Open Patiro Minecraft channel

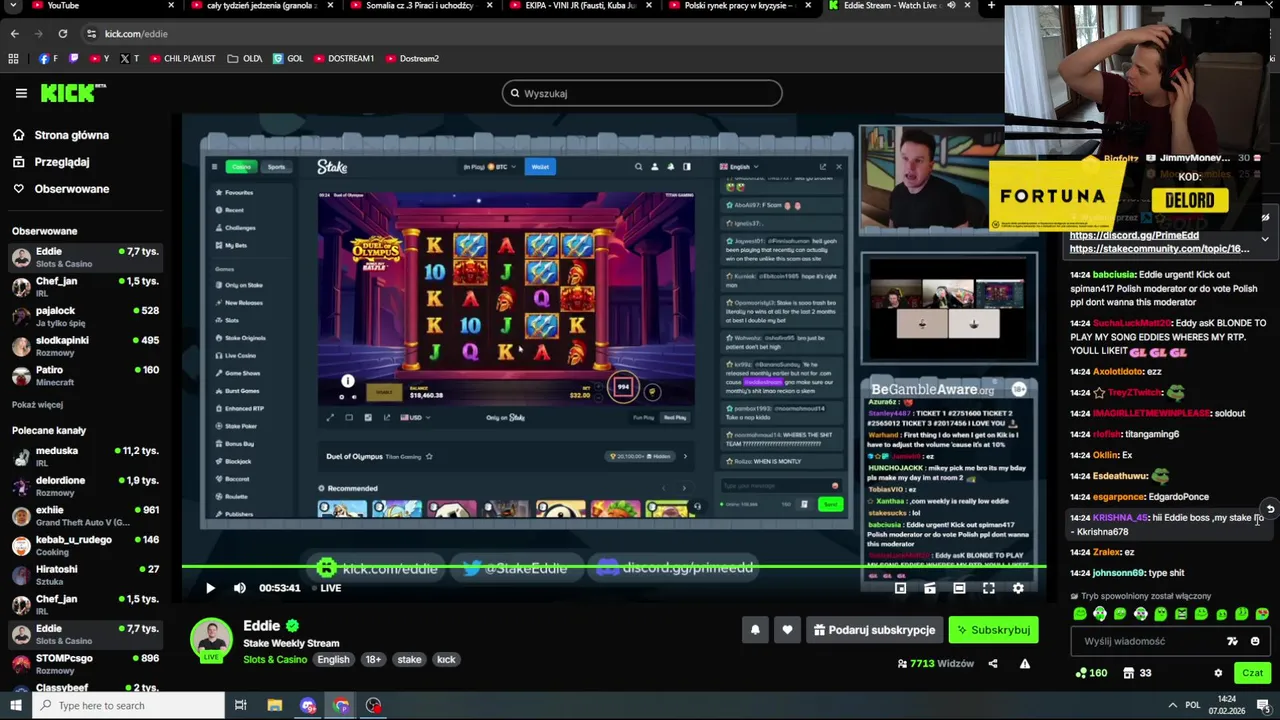[x=86, y=375]
